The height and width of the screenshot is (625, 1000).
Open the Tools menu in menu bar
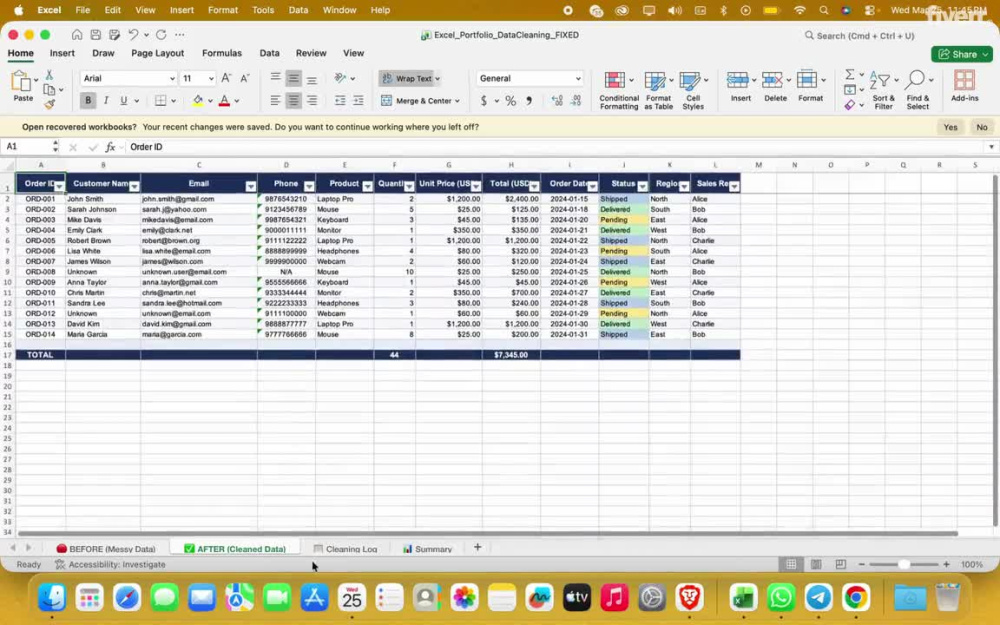coord(263,10)
